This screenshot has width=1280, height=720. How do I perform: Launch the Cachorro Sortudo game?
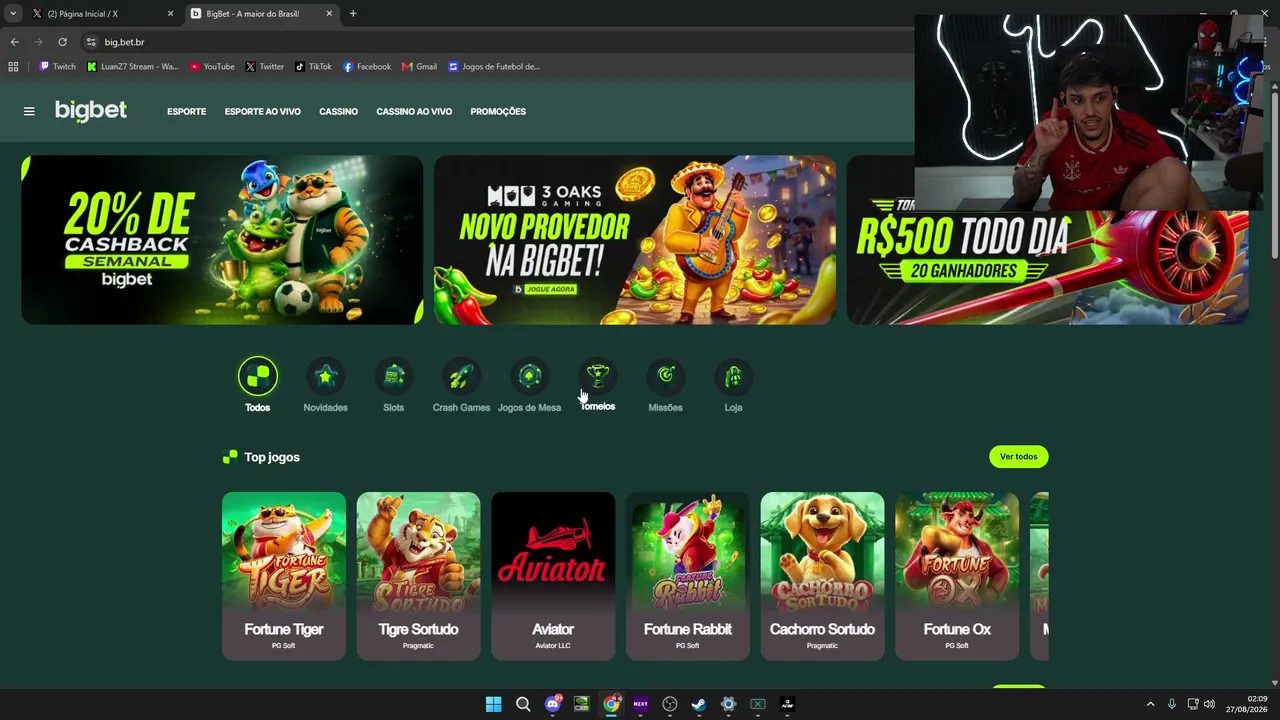(822, 576)
